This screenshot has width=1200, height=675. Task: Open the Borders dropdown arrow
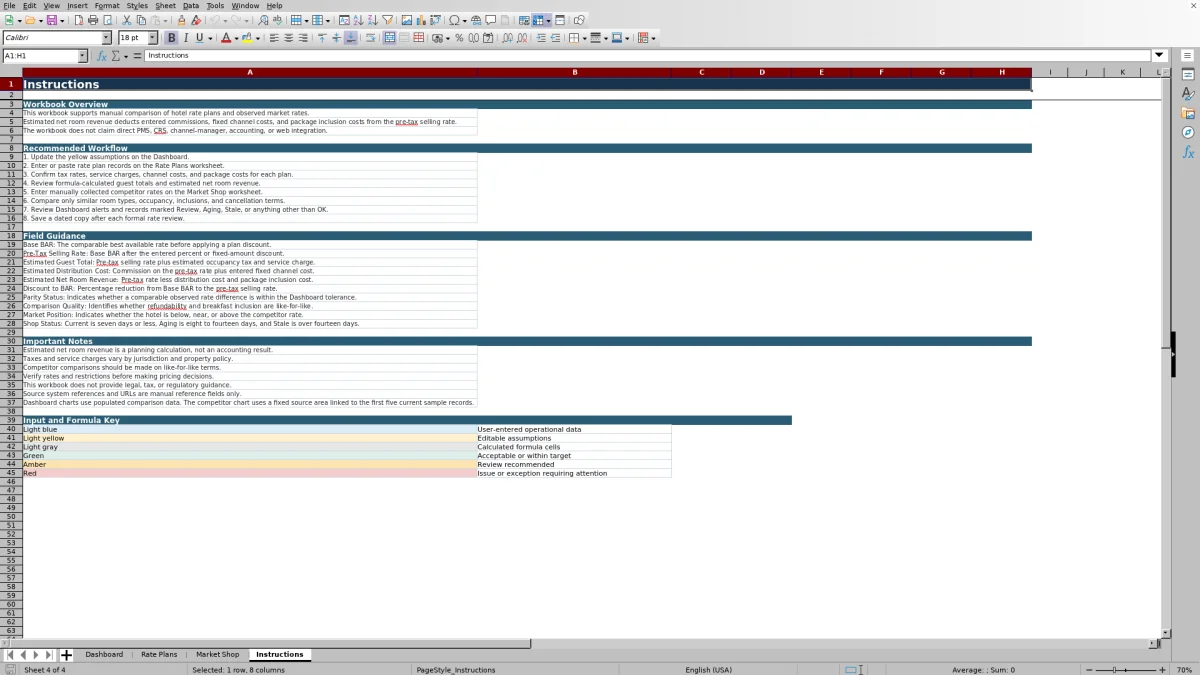583,38
